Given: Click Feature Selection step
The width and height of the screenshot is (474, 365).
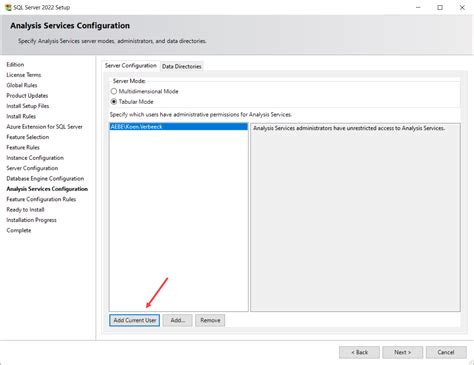Looking at the screenshot, I should pyautogui.click(x=28, y=137).
